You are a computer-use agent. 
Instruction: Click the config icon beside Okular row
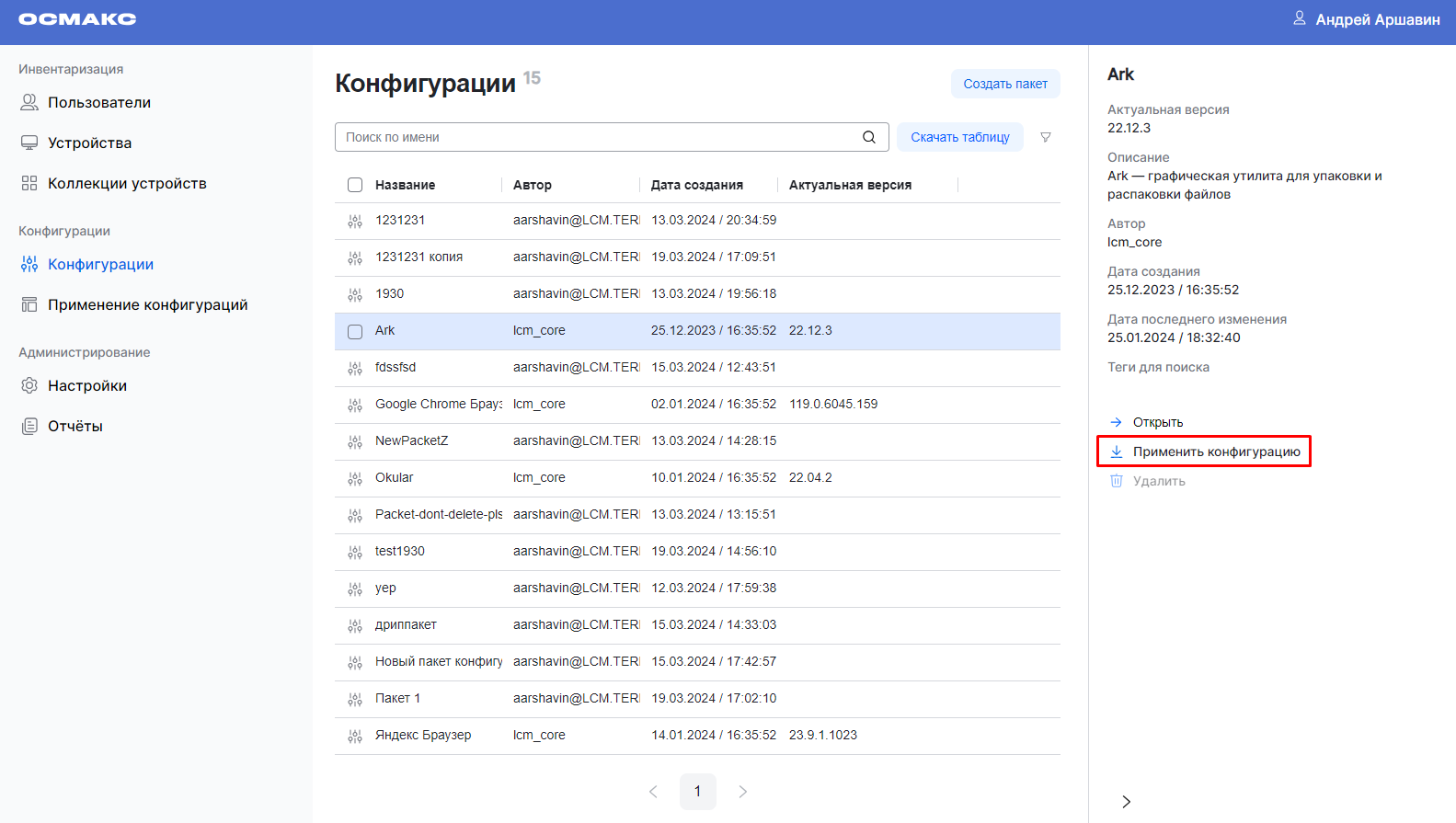click(355, 478)
